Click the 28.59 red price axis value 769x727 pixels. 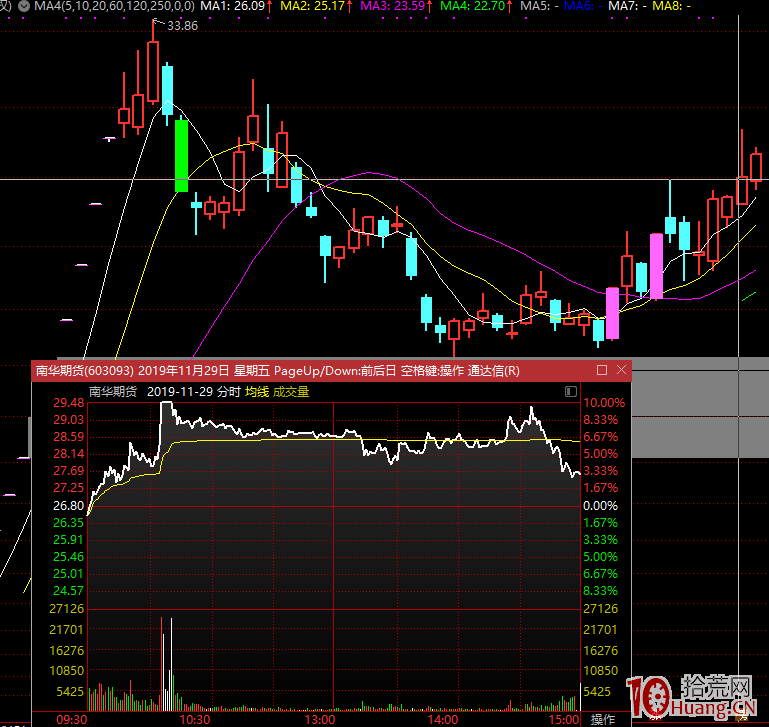tap(69, 437)
